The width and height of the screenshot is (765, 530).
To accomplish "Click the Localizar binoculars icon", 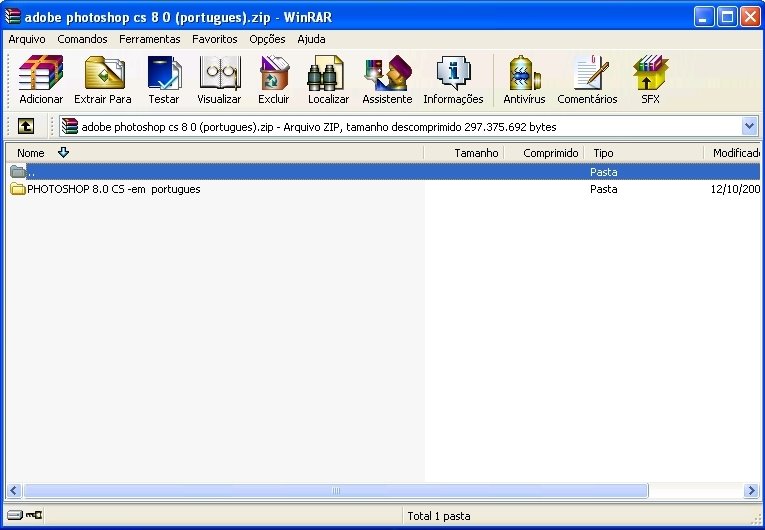I will click(x=325, y=73).
